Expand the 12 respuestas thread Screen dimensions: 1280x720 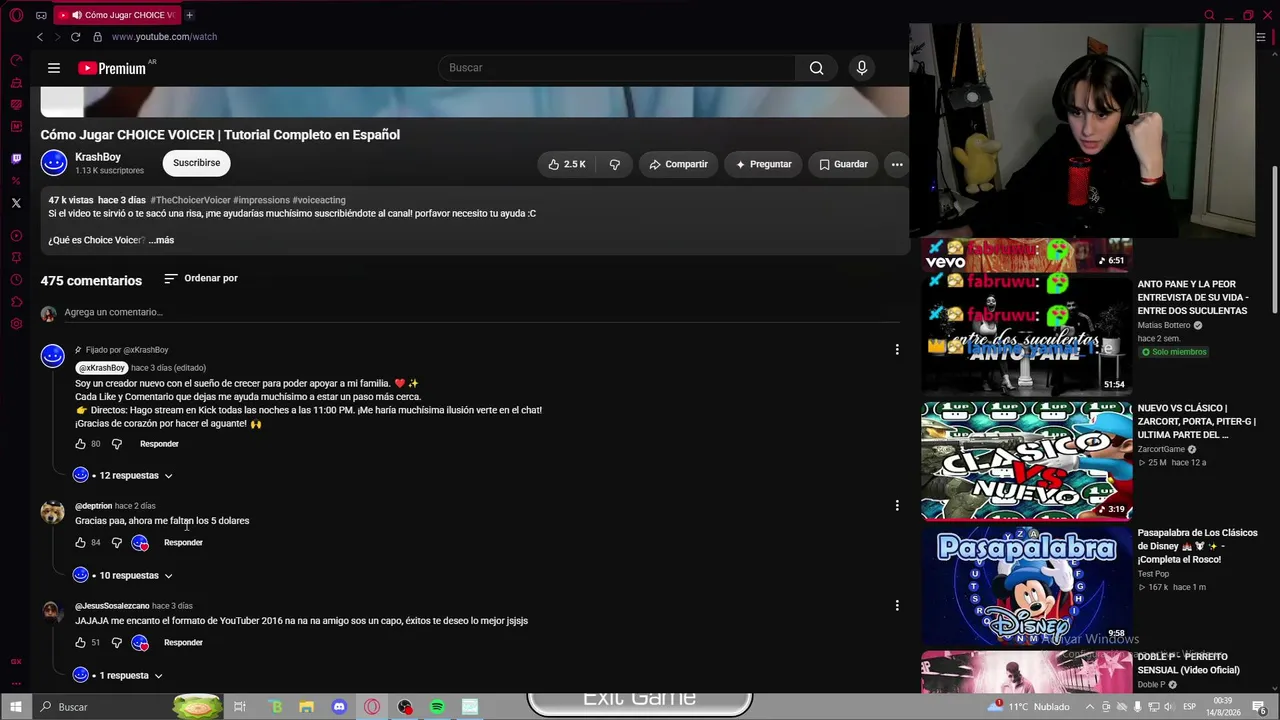[124, 476]
